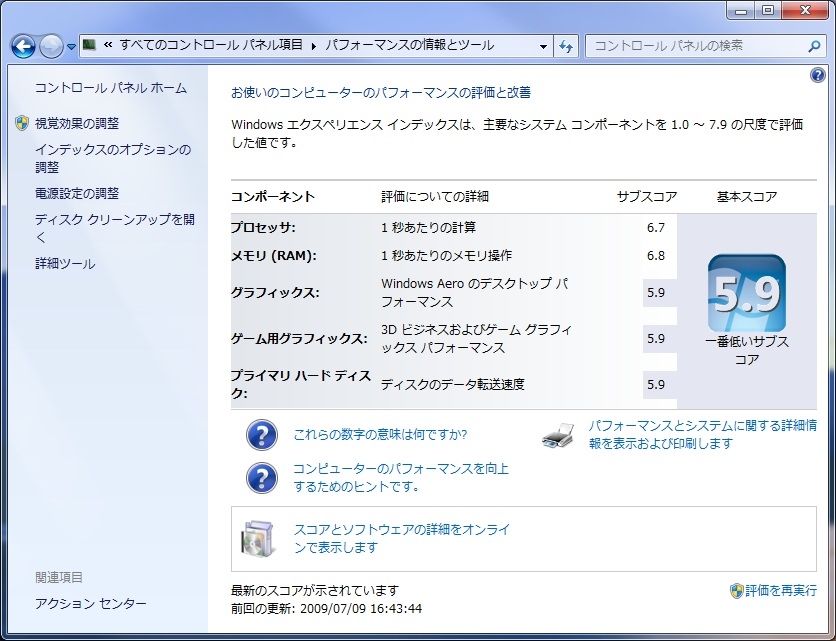
Task: Close the performance information window
Action: pos(806,10)
